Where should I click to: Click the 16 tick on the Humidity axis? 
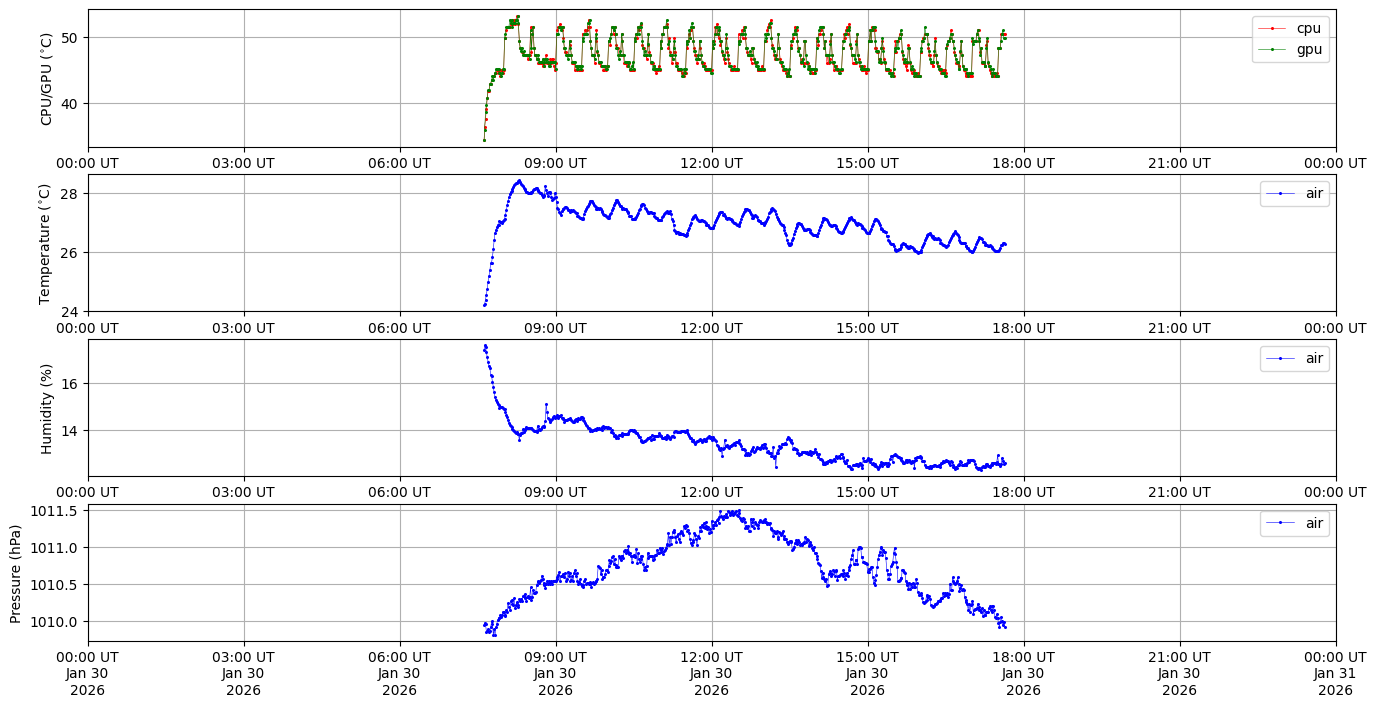coord(71,384)
